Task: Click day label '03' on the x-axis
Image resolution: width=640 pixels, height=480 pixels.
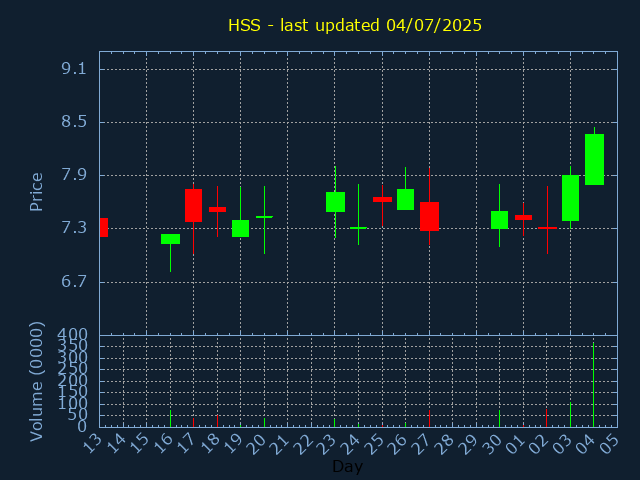Action: 563,444
